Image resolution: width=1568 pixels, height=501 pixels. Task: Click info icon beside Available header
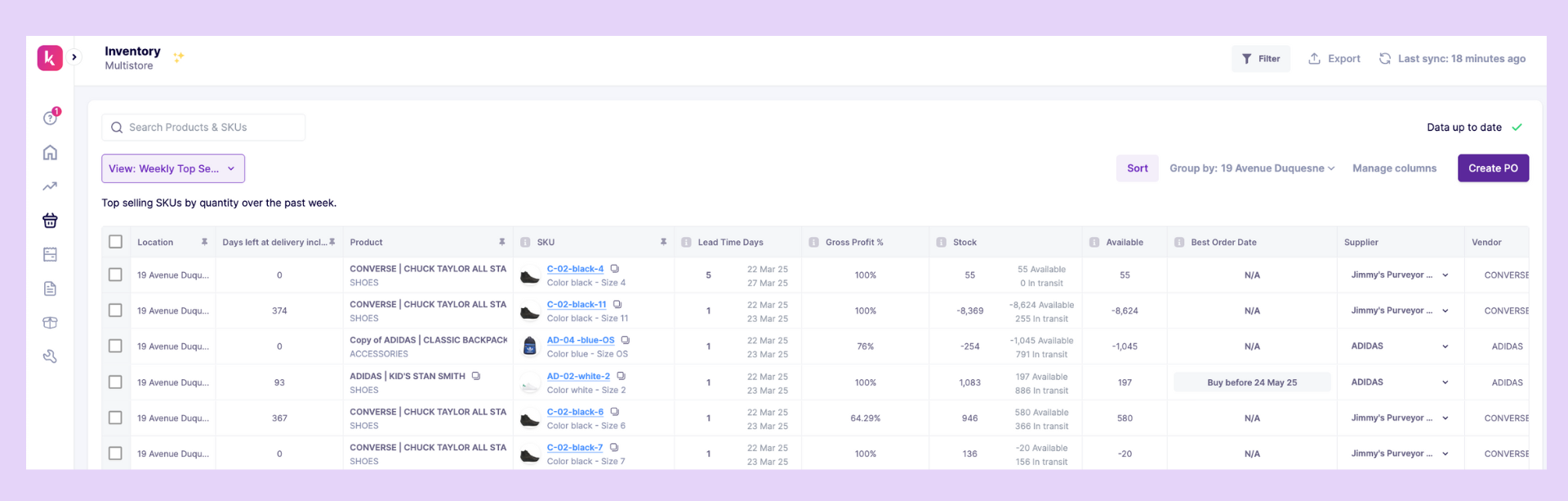point(1094,243)
